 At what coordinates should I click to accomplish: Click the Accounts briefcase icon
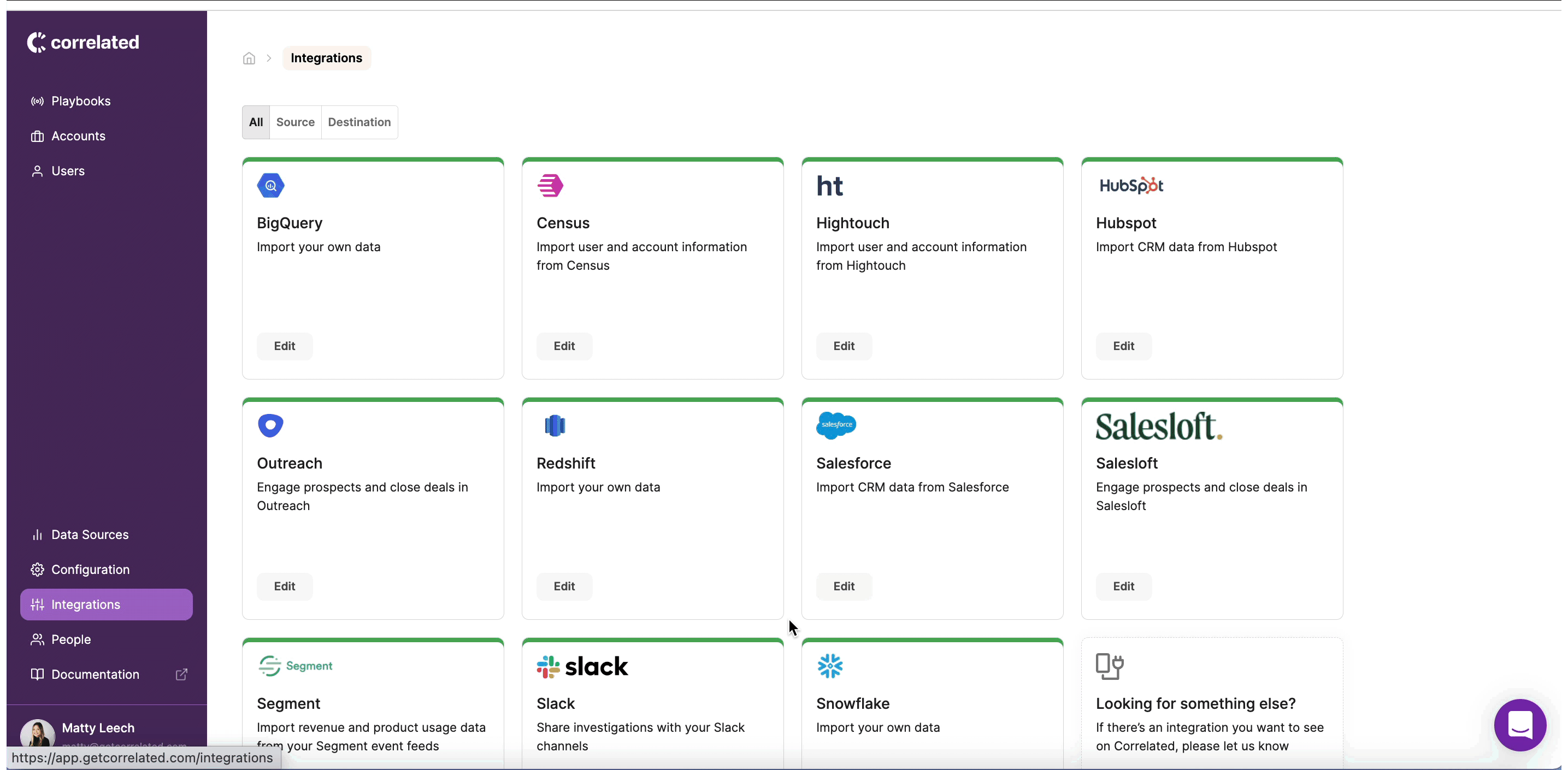pos(37,136)
